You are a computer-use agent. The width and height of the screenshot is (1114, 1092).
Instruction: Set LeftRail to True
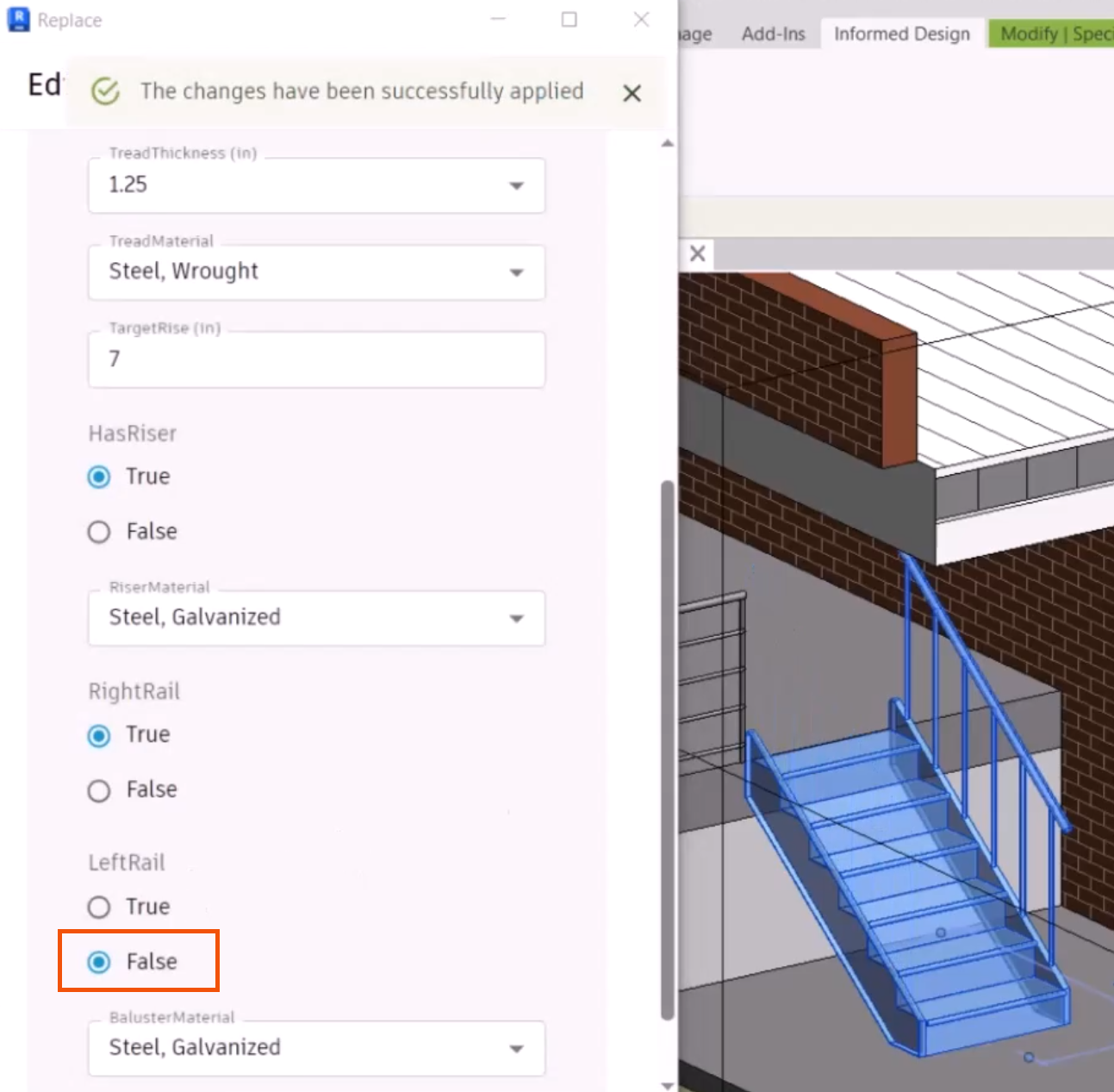click(x=99, y=907)
